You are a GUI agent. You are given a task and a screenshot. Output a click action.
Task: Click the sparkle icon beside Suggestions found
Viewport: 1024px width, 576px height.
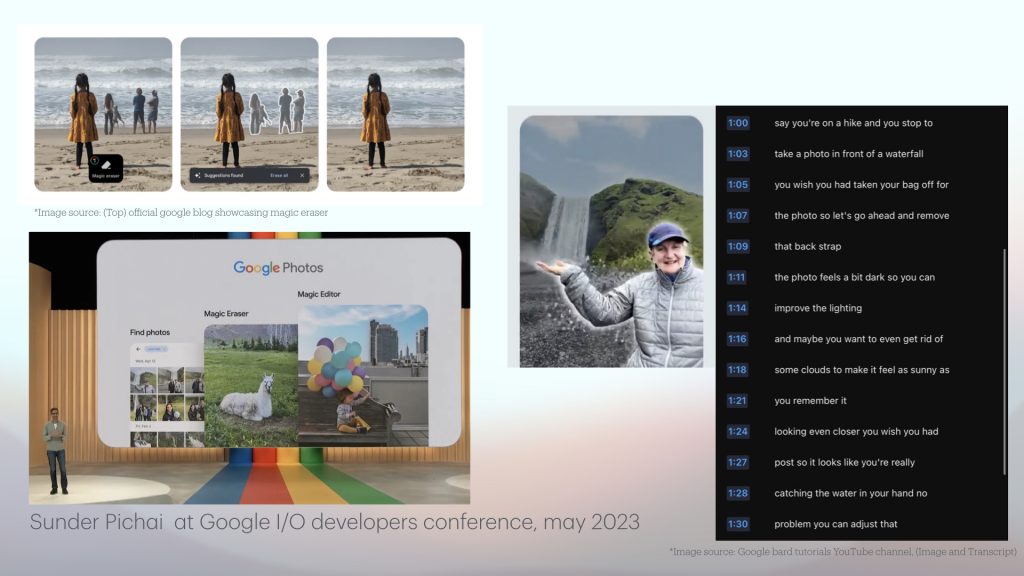pos(197,176)
